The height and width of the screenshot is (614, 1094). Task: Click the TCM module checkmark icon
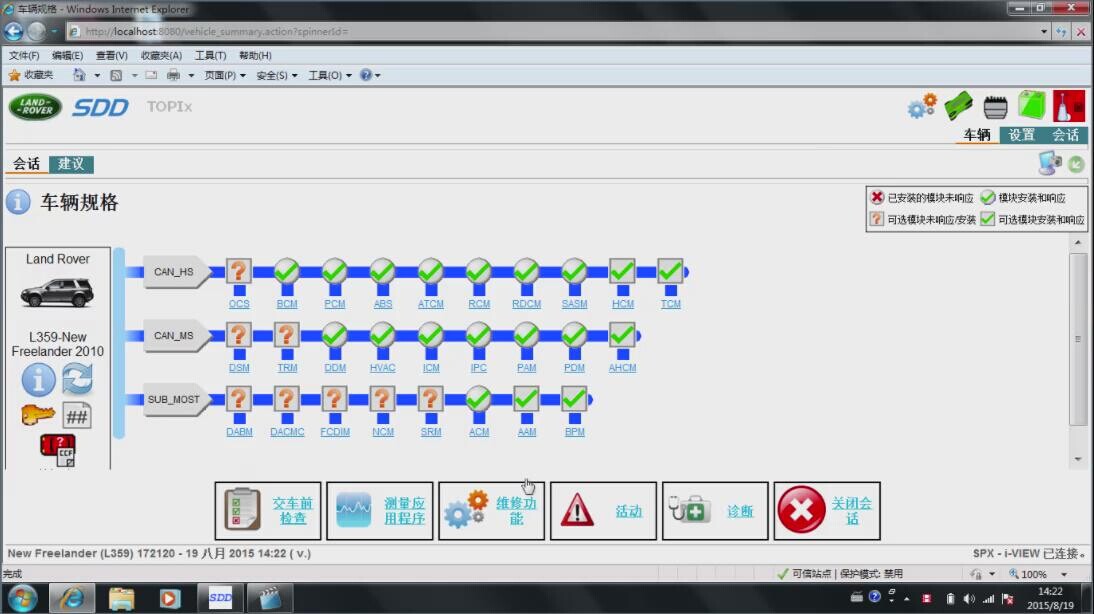click(x=670, y=271)
